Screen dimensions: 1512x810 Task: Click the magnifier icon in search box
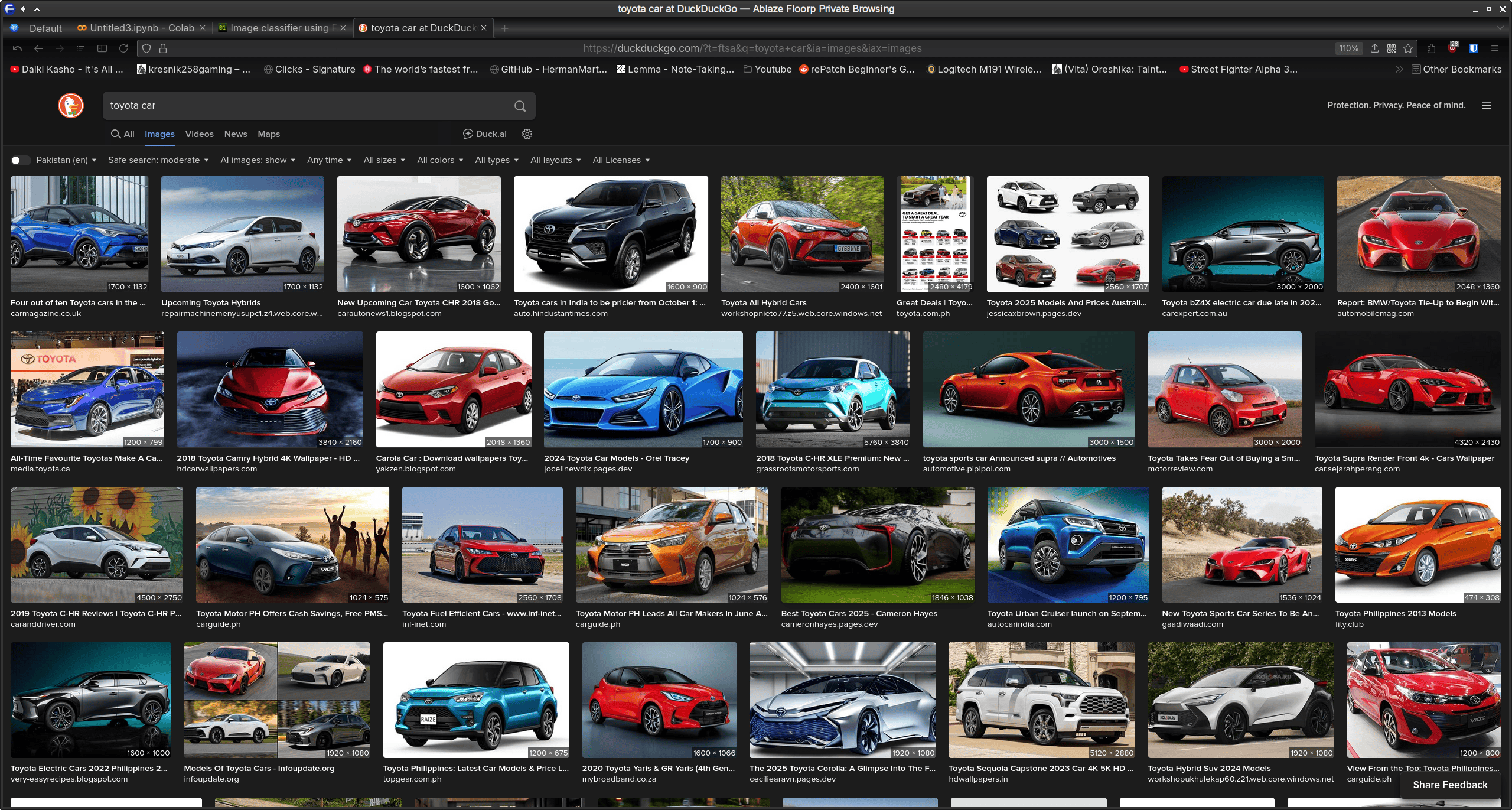coord(520,106)
